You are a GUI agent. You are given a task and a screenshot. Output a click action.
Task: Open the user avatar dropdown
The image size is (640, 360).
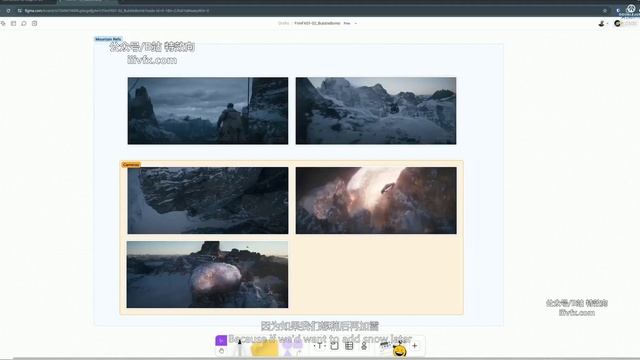[603, 24]
